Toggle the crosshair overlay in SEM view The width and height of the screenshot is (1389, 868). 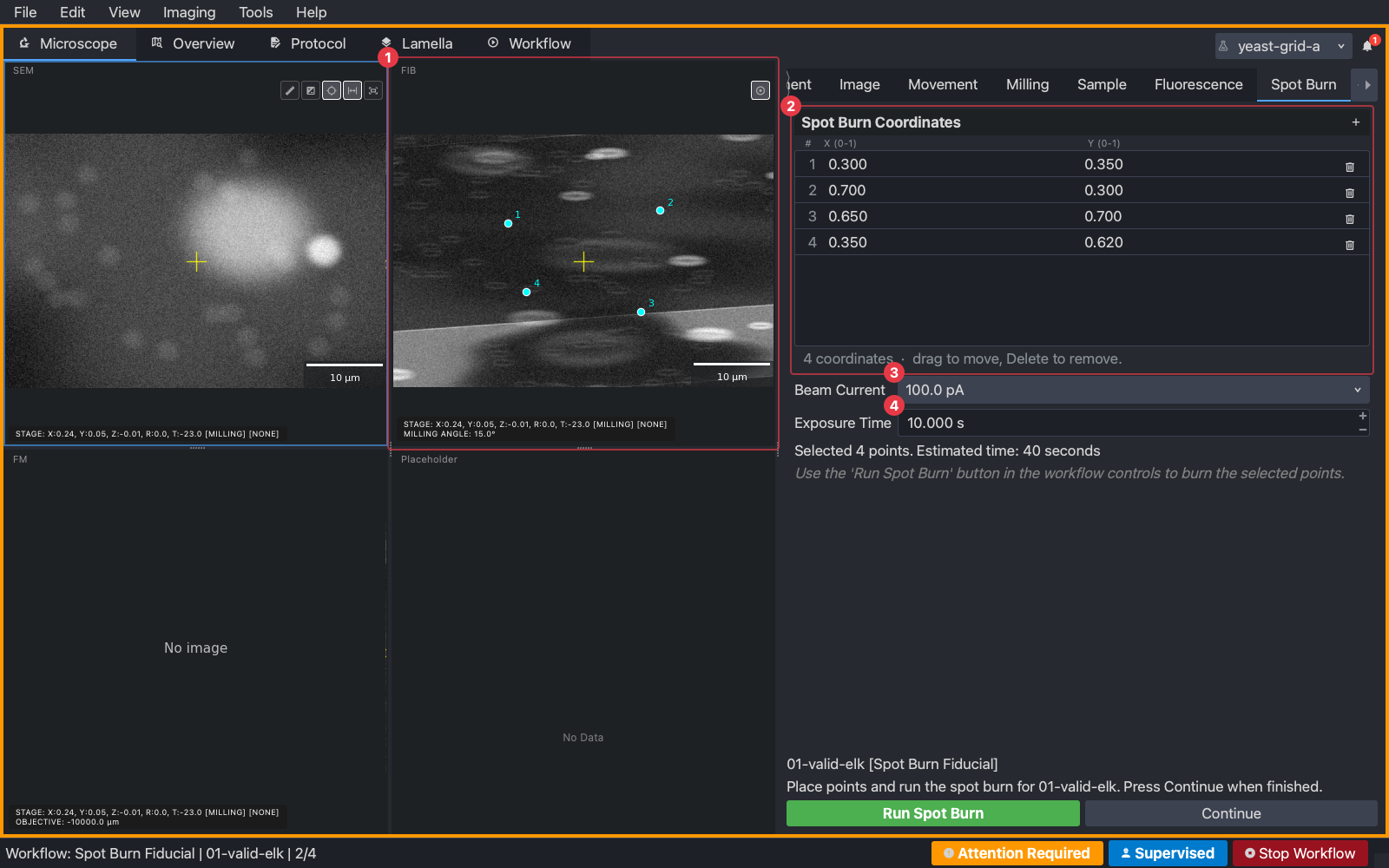(332, 90)
